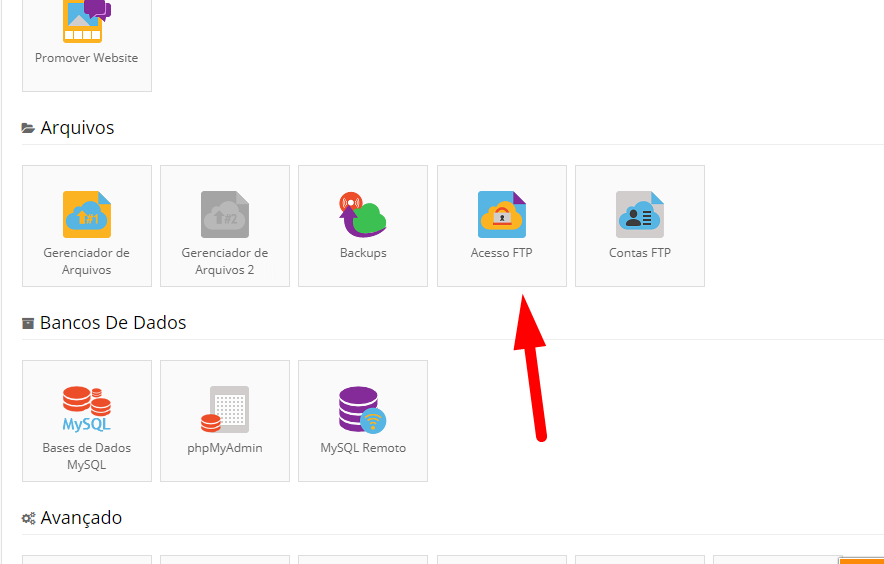
Task: Open the Acesso FTP padlock icon
Action: 501,214
